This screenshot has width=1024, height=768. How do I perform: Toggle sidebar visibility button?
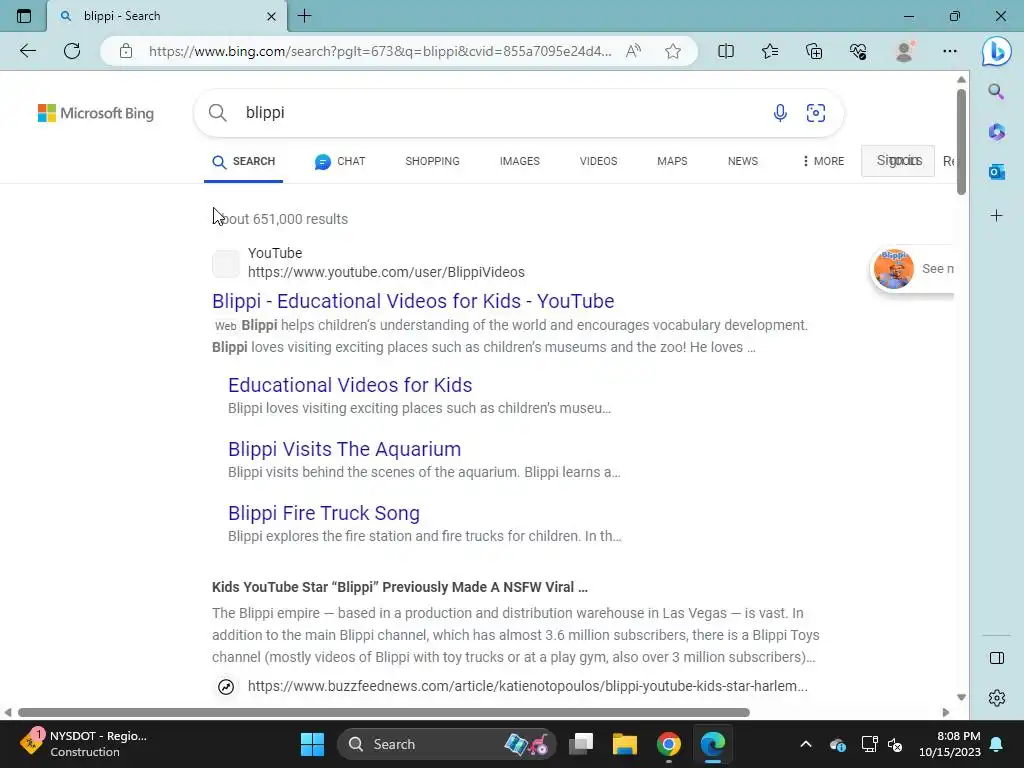tap(997, 658)
